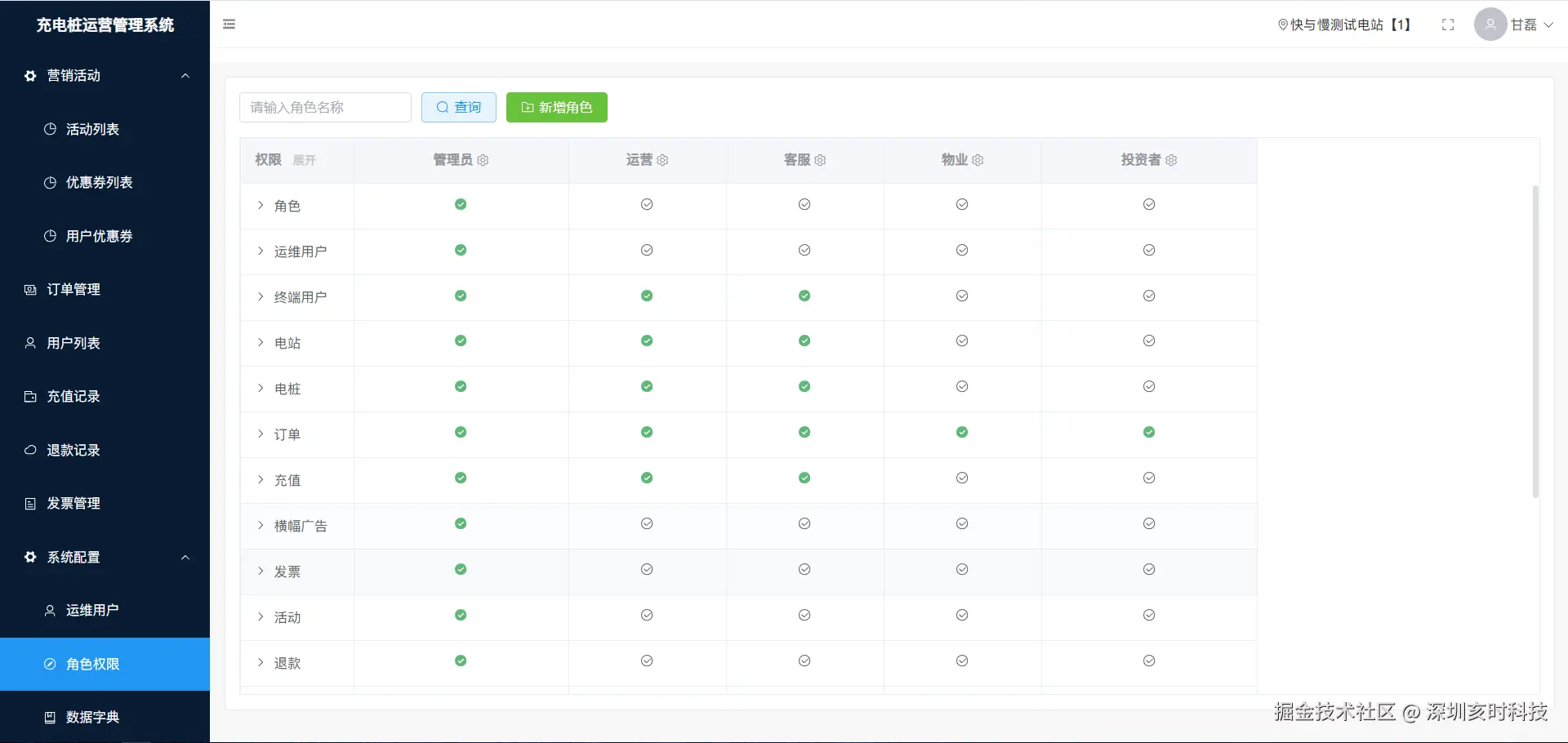Viewport: 1568px width, 743px height.
Task: Click the table's vertical scrollbar
Action: pyautogui.click(x=1535, y=341)
